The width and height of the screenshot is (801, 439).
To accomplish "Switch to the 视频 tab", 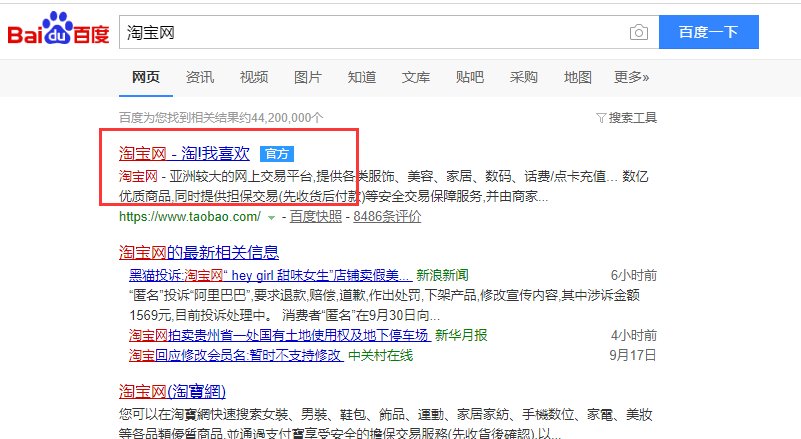I will coord(254,77).
